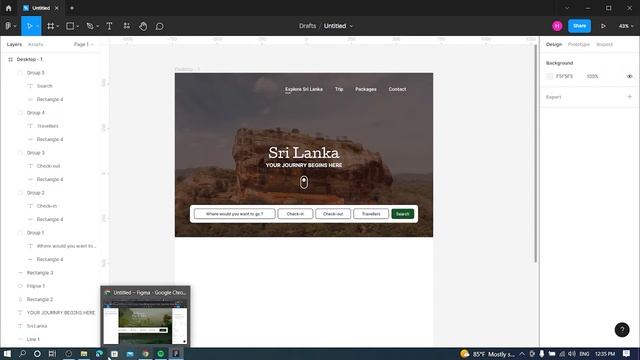Expand the tab list chevron in title bar
This screenshot has width=640, height=360.
coord(567,8)
